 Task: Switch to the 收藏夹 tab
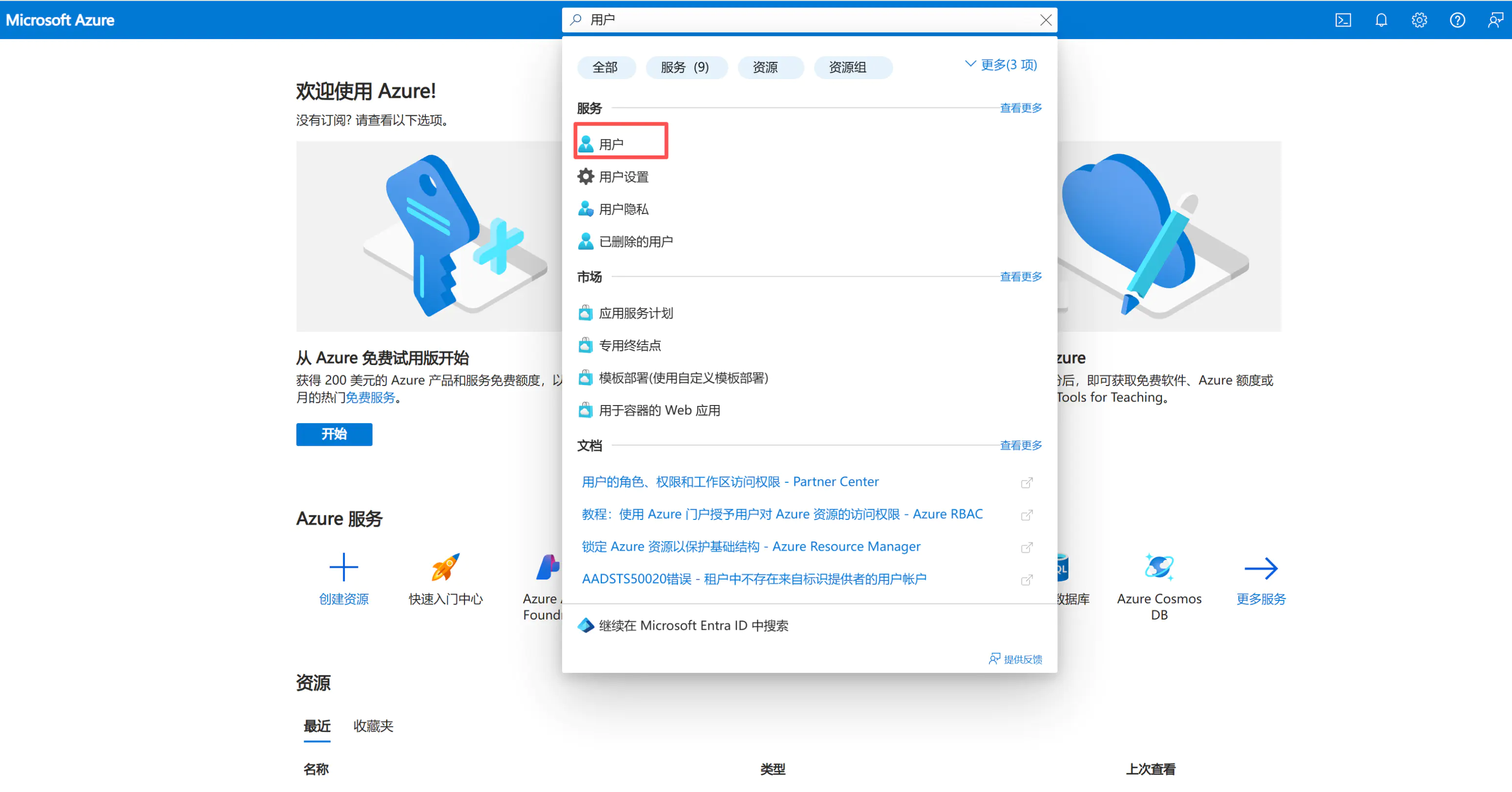tap(373, 726)
